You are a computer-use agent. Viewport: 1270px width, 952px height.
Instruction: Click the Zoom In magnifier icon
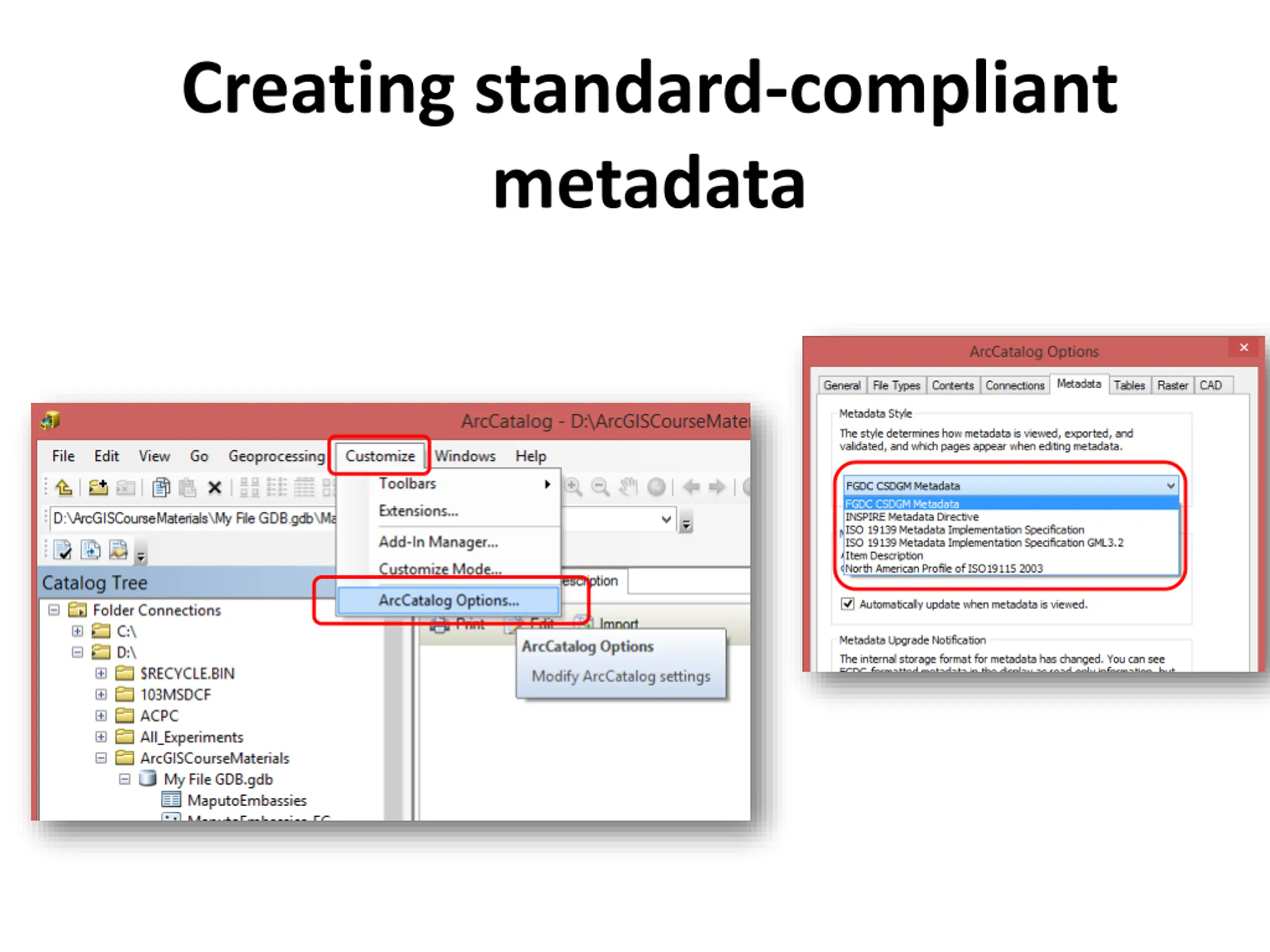click(x=573, y=487)
